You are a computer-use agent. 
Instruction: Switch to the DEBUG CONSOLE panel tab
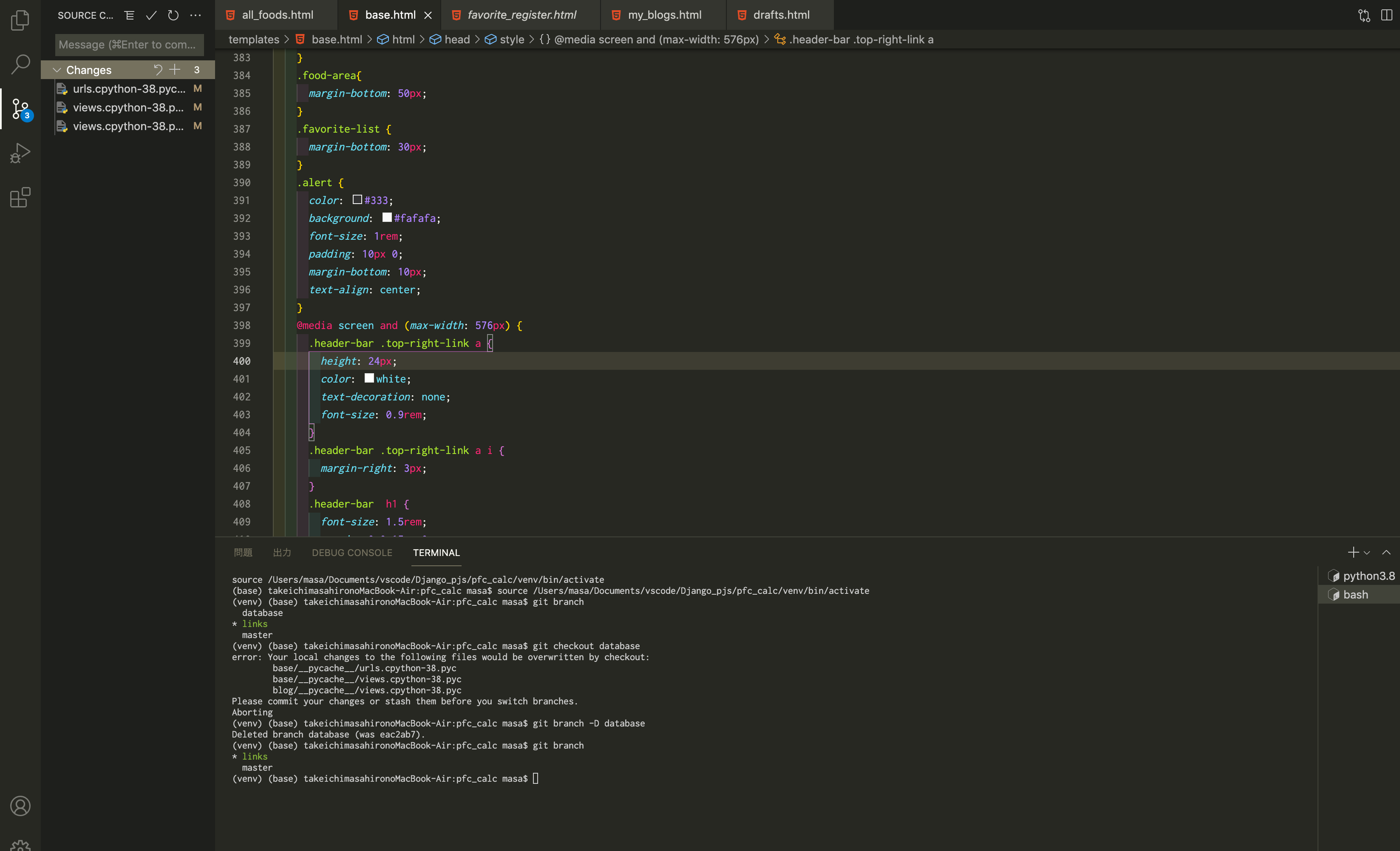352,552
